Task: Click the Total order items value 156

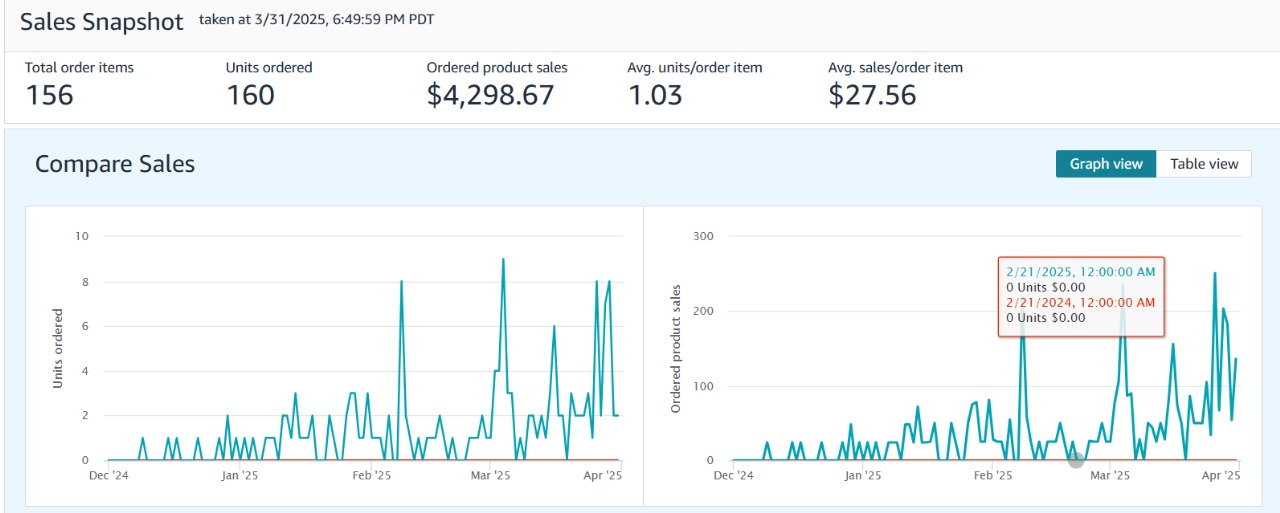Action: [49, 95]
